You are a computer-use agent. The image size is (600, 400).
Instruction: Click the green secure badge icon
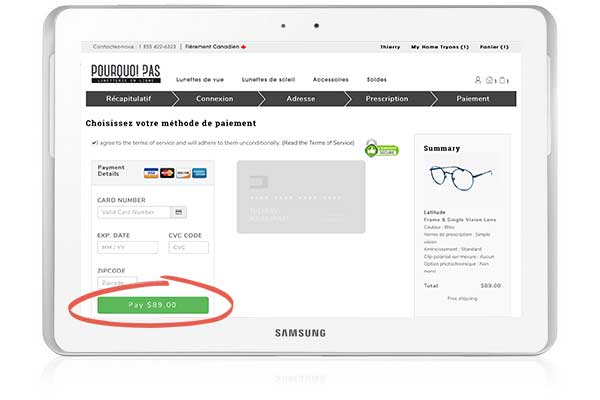(381, 149)
